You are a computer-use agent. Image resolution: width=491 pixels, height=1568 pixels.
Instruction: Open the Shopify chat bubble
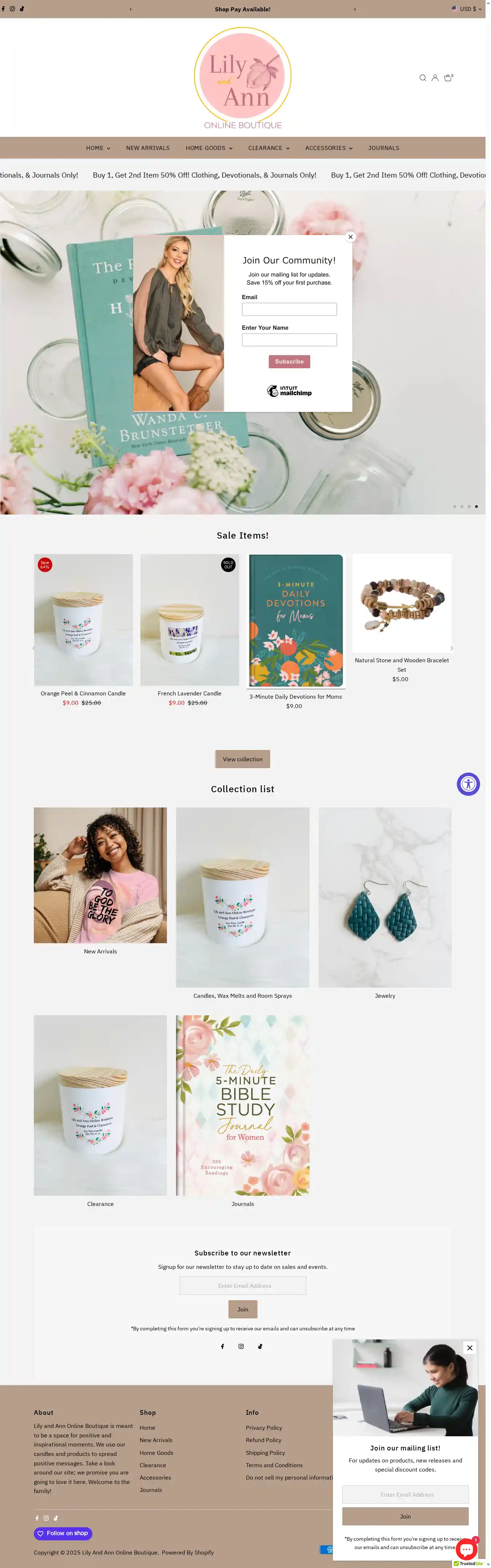tap(467, 1549)
